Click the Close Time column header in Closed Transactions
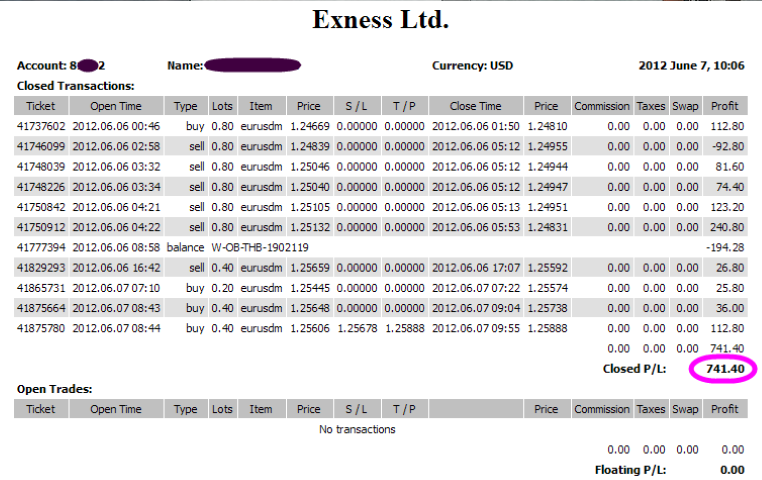The width and height of the screenshot is (762, 480). click(475, 106)
